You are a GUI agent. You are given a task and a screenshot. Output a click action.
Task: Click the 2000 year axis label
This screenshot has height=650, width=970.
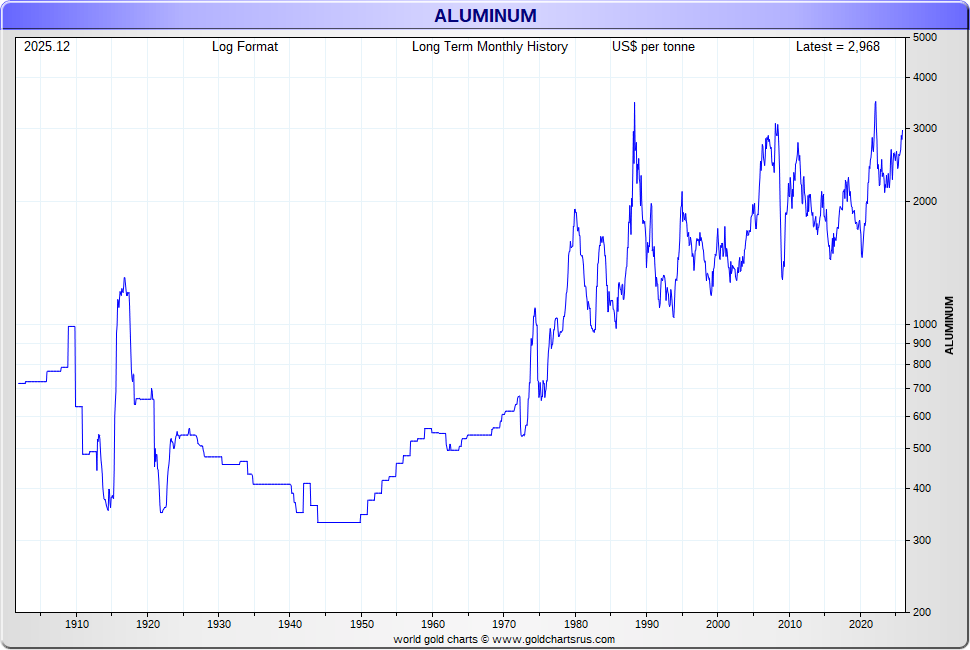tap(718, 624)
